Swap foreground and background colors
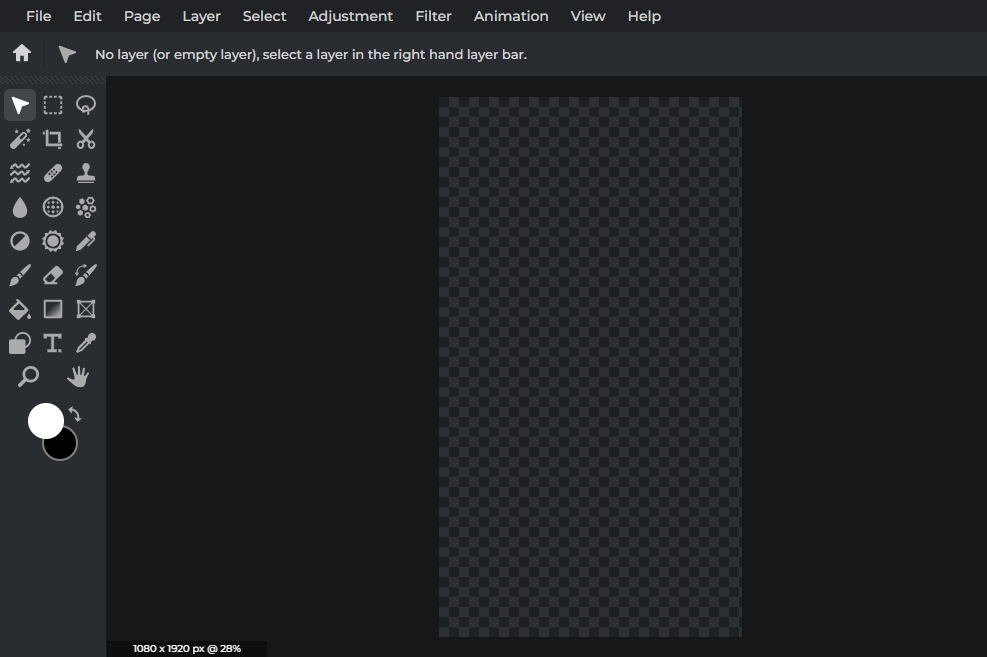The image size is (987, 657). tap(75, 414)
